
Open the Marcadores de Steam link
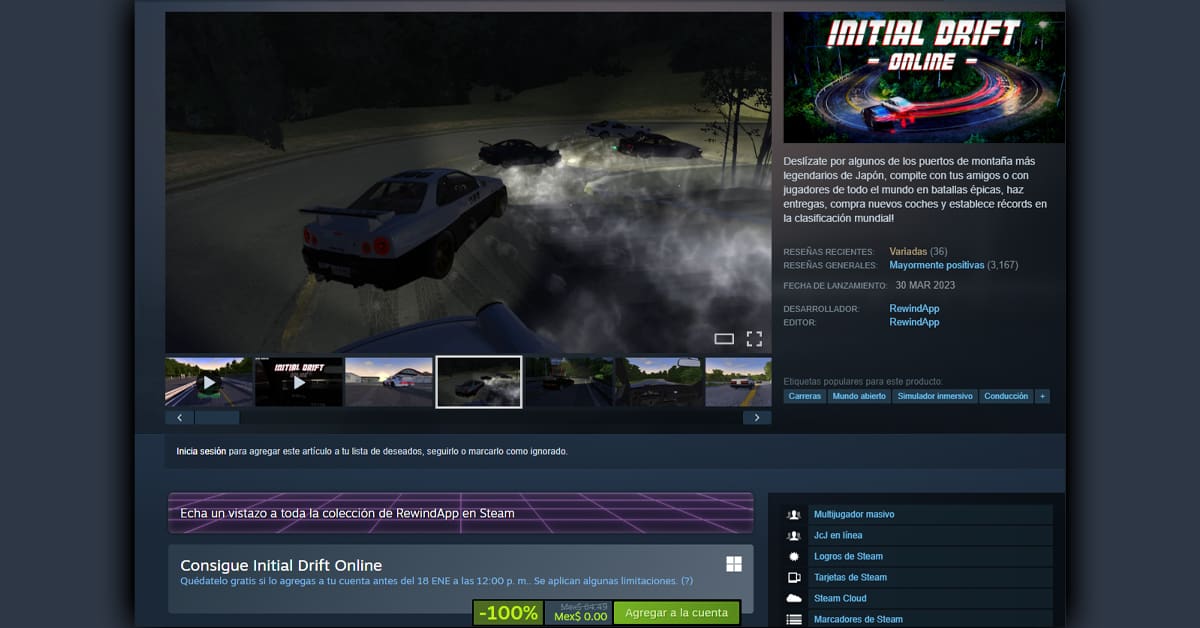click(x=858, y=619)
